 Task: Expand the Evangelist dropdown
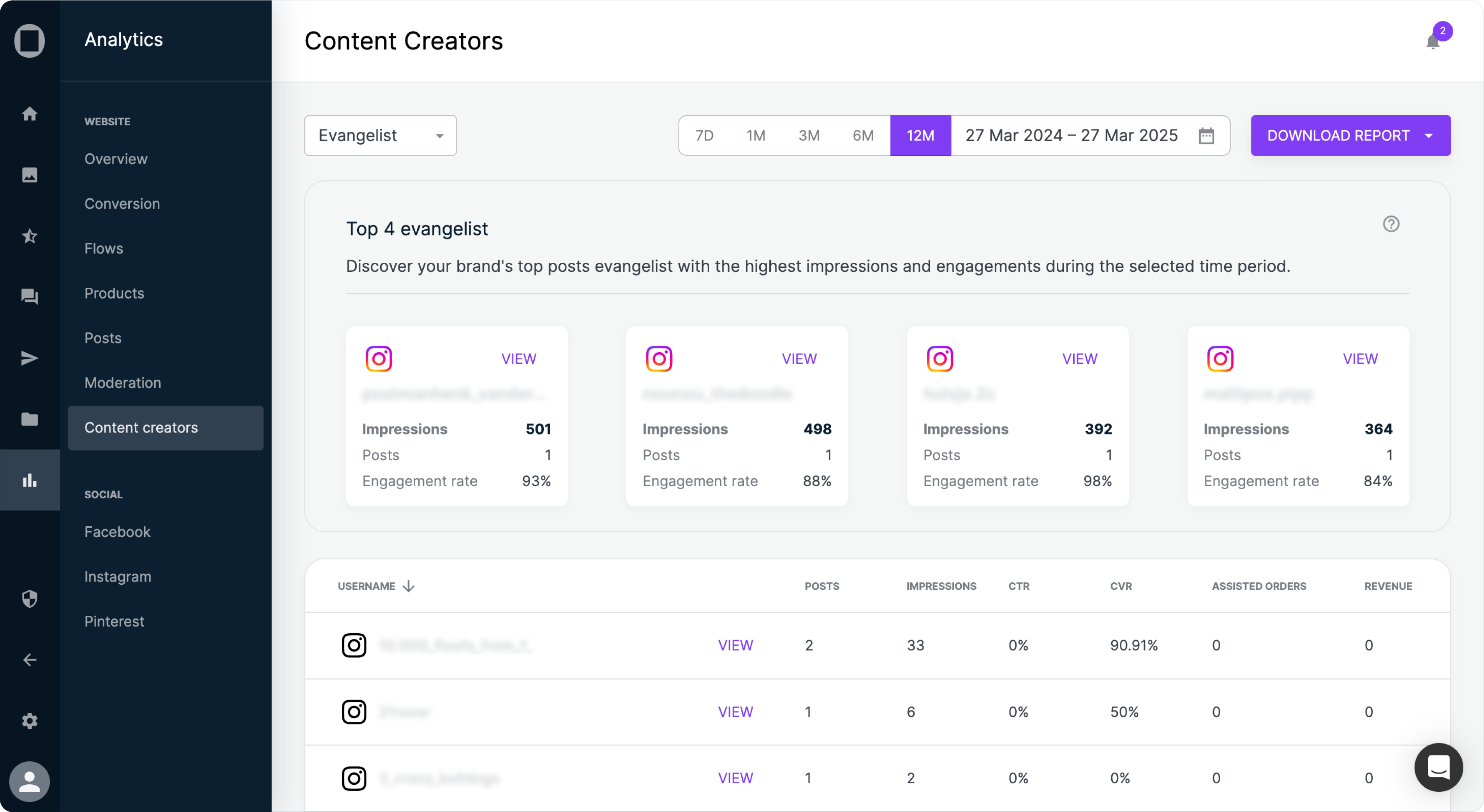click(x=380, y=135)
